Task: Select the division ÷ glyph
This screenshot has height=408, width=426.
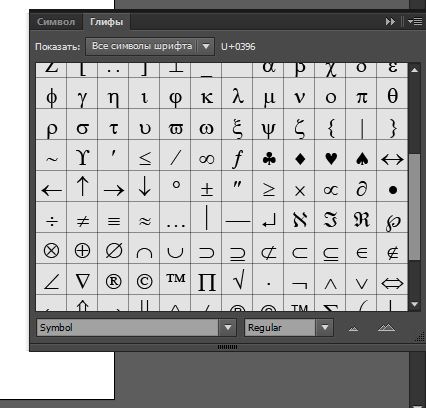Action: coord(52,218)
